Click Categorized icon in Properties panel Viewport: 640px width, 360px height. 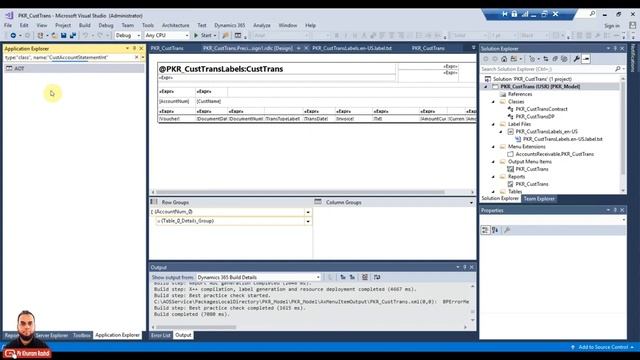[485, 230]
